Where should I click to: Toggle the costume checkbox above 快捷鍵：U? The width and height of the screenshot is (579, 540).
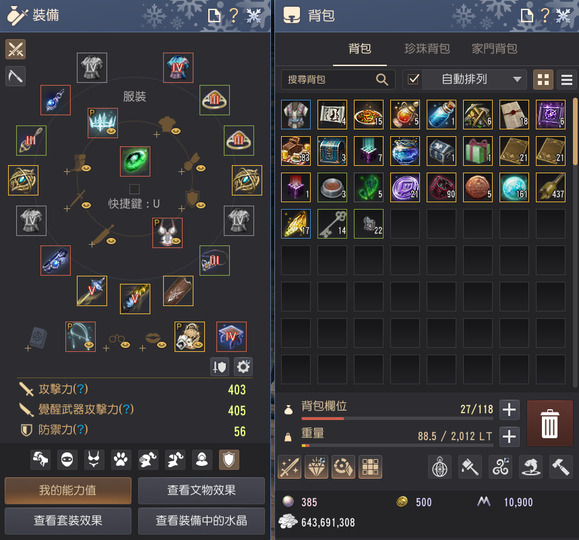pos(134,189)
